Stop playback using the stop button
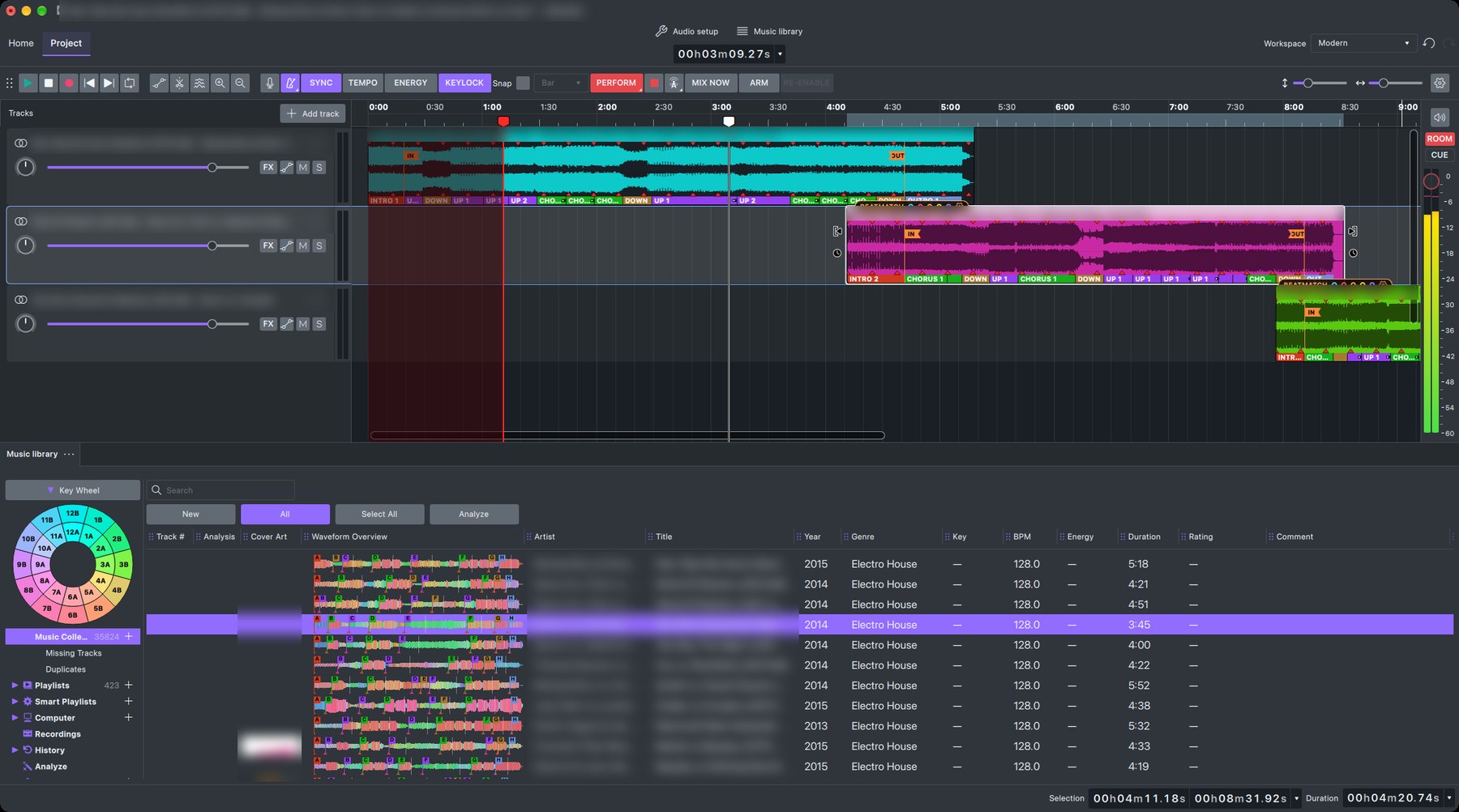 point(49,83)
